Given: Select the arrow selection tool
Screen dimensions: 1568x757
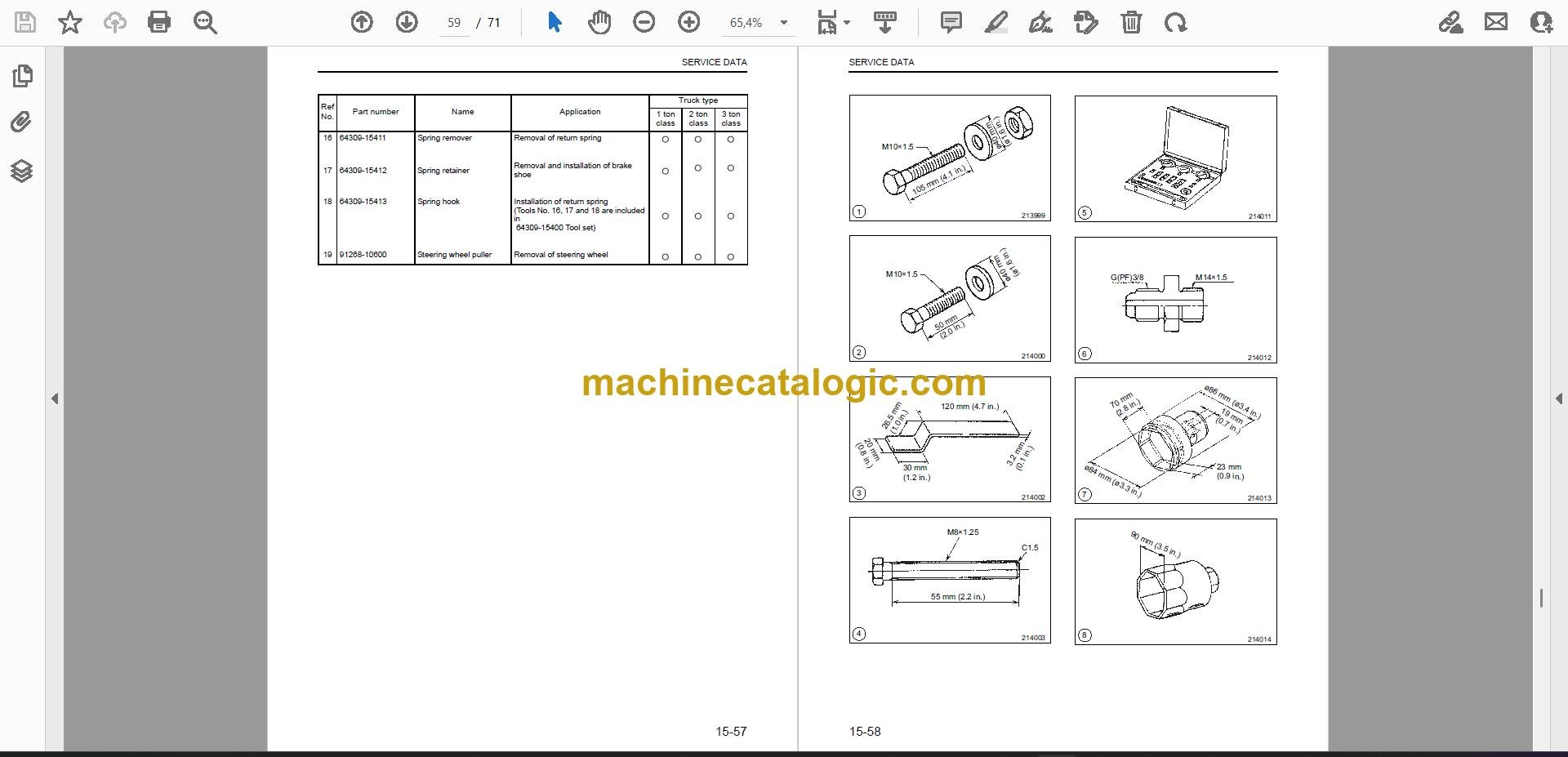Looking at the screenshot, I should tap(555, 22).
